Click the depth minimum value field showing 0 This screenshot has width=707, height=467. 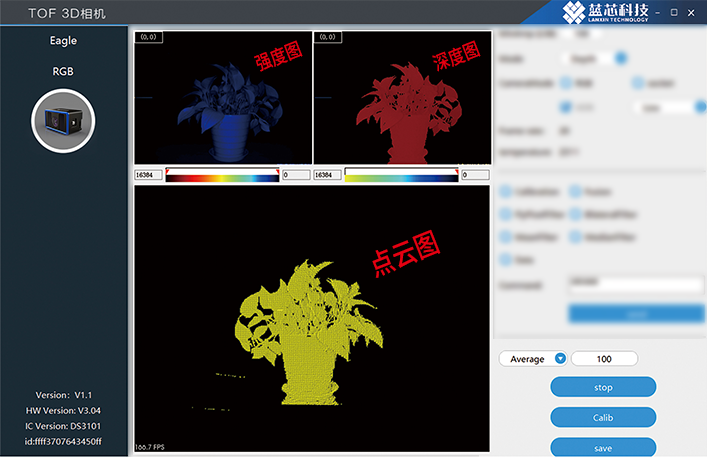[x=476, y=175]
